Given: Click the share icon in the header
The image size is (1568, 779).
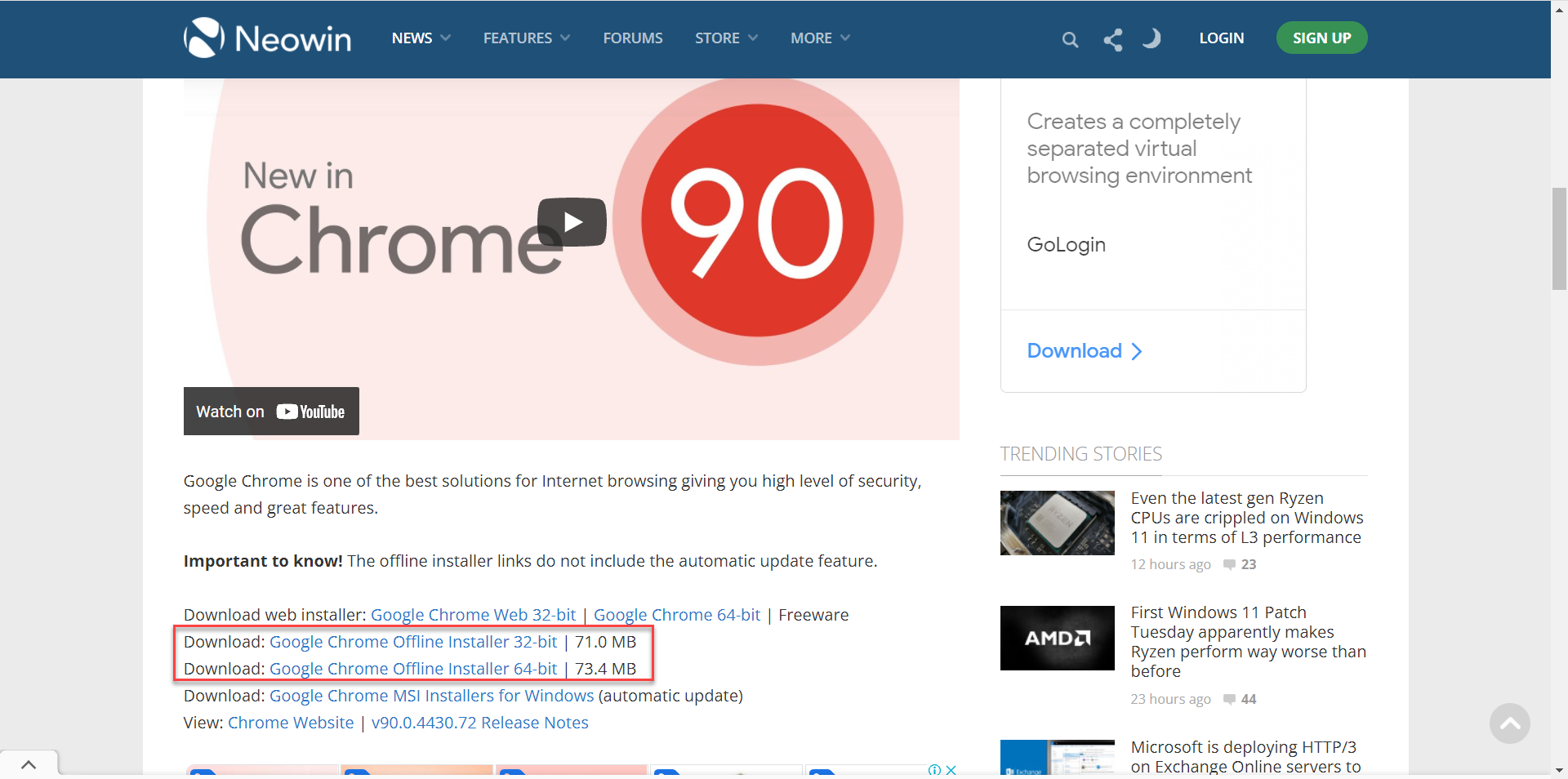Looking at the screenshot, I should pos(1112,39).
